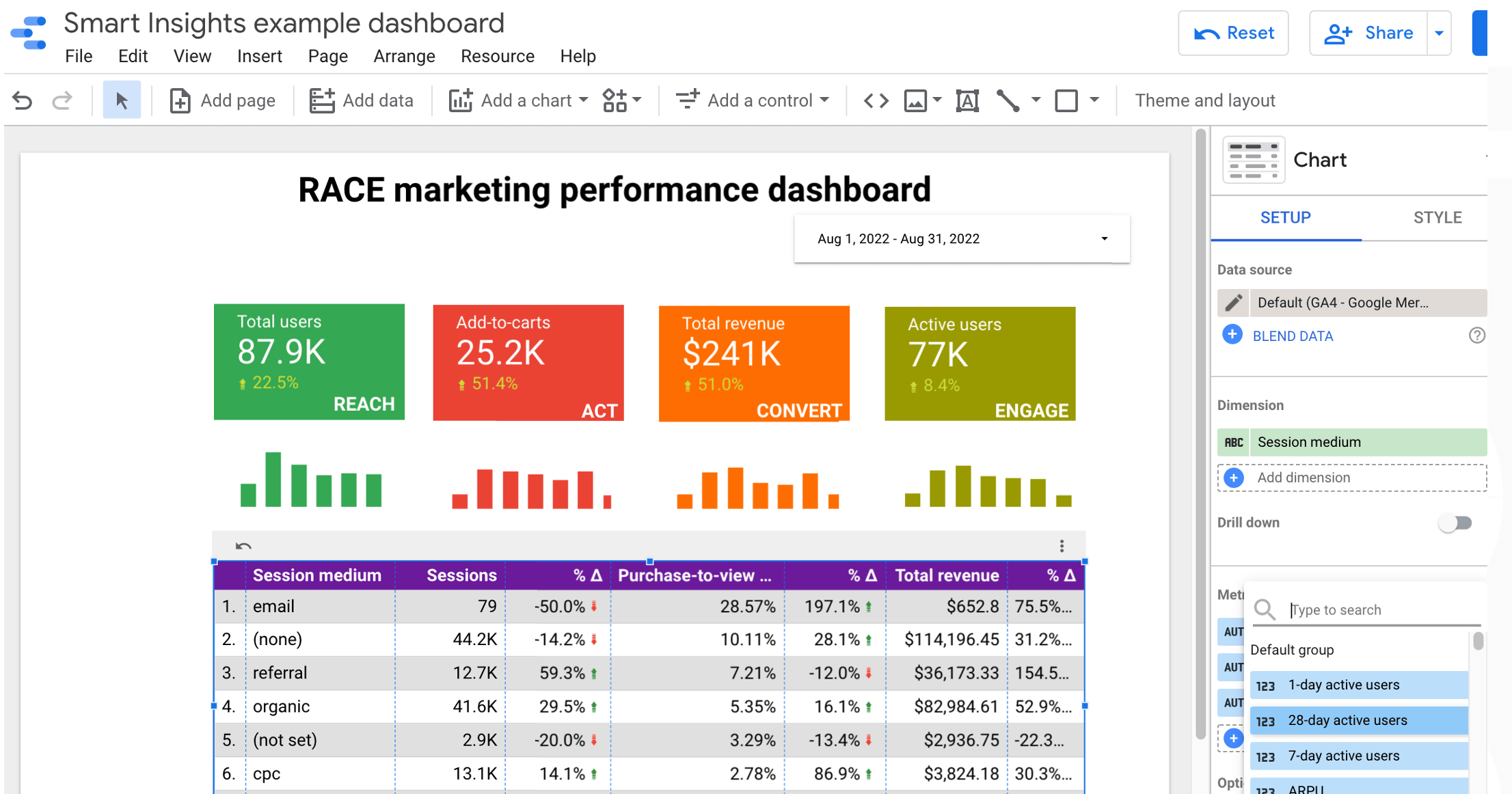Click the undo arrow in toolbar
The image size is (1512, 794).
(x=23, y=100)
